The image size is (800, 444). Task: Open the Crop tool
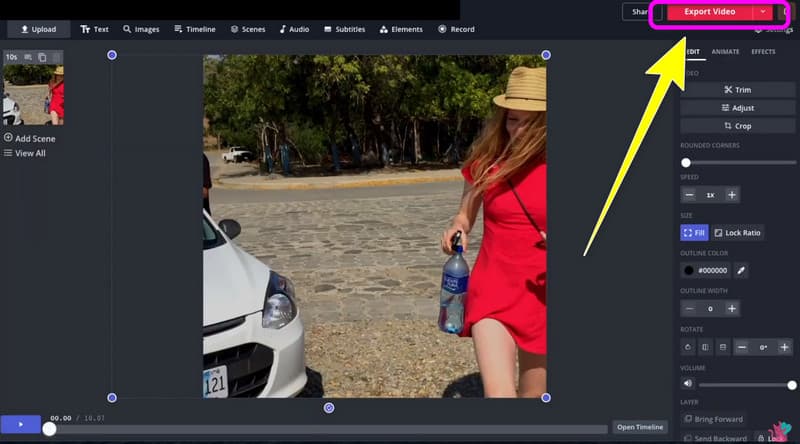[737, 126]
